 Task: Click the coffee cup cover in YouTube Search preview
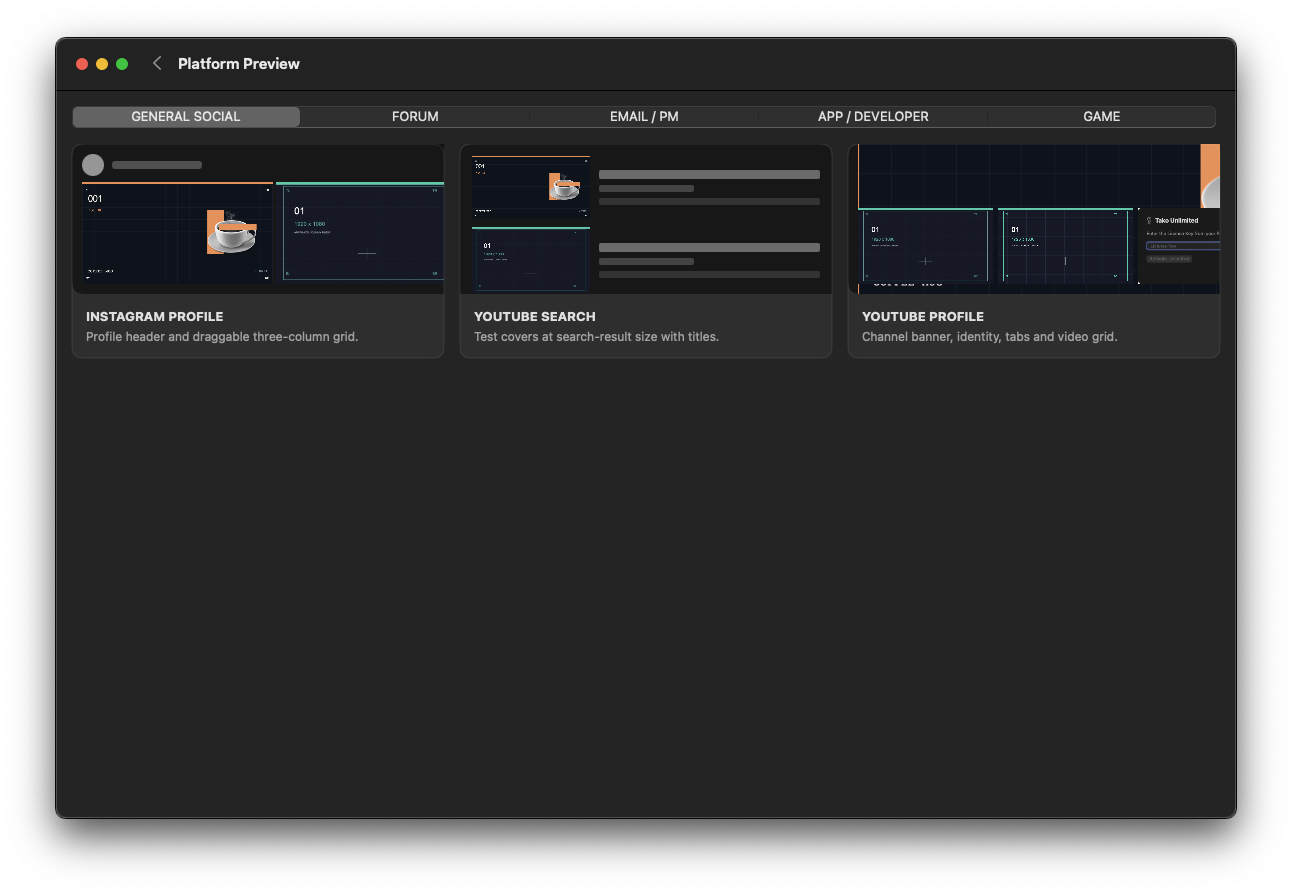pyautogui.click(x=564, y=186)
